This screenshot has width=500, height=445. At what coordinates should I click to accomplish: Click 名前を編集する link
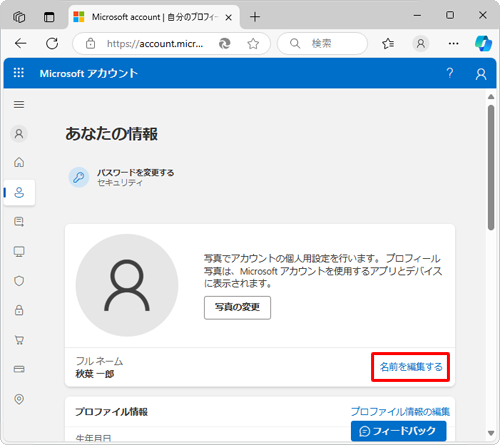pyautogui.click(x=411, y=367)
